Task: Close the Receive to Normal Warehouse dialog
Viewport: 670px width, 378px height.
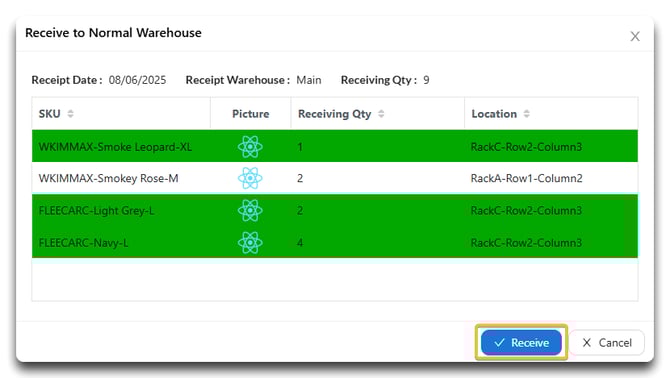Action: pyautogui.click(x=635, y=36)
